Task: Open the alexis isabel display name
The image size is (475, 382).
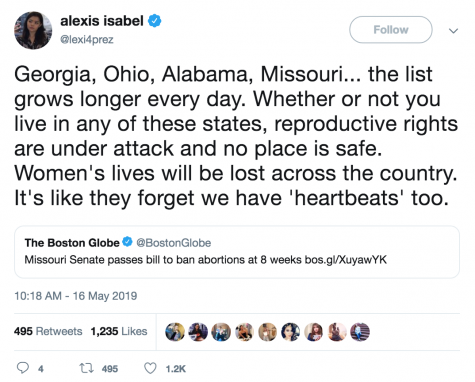Action: pyautogui.click(x=102, y=21)
